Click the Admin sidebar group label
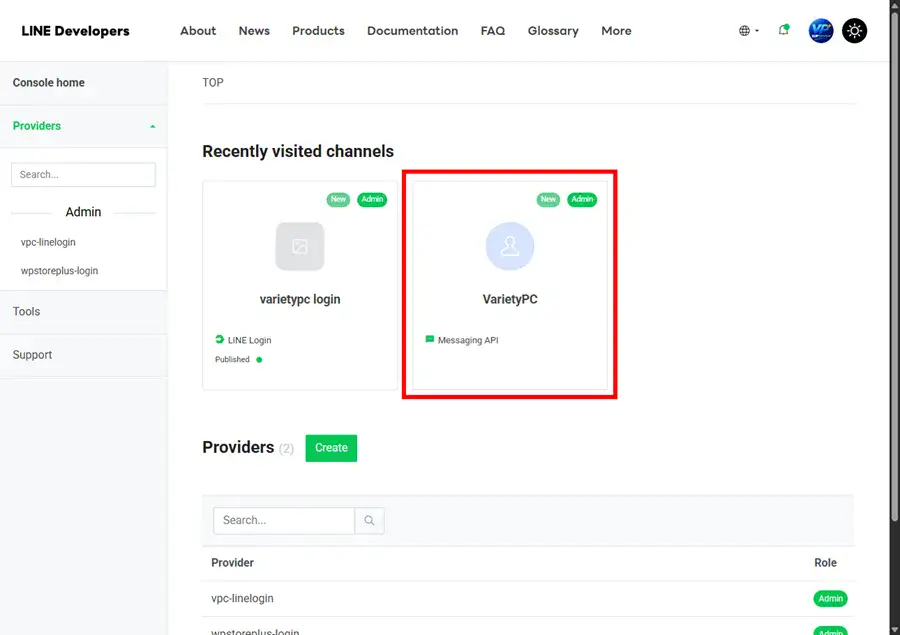The image size is (900, 635). [83, 212]
